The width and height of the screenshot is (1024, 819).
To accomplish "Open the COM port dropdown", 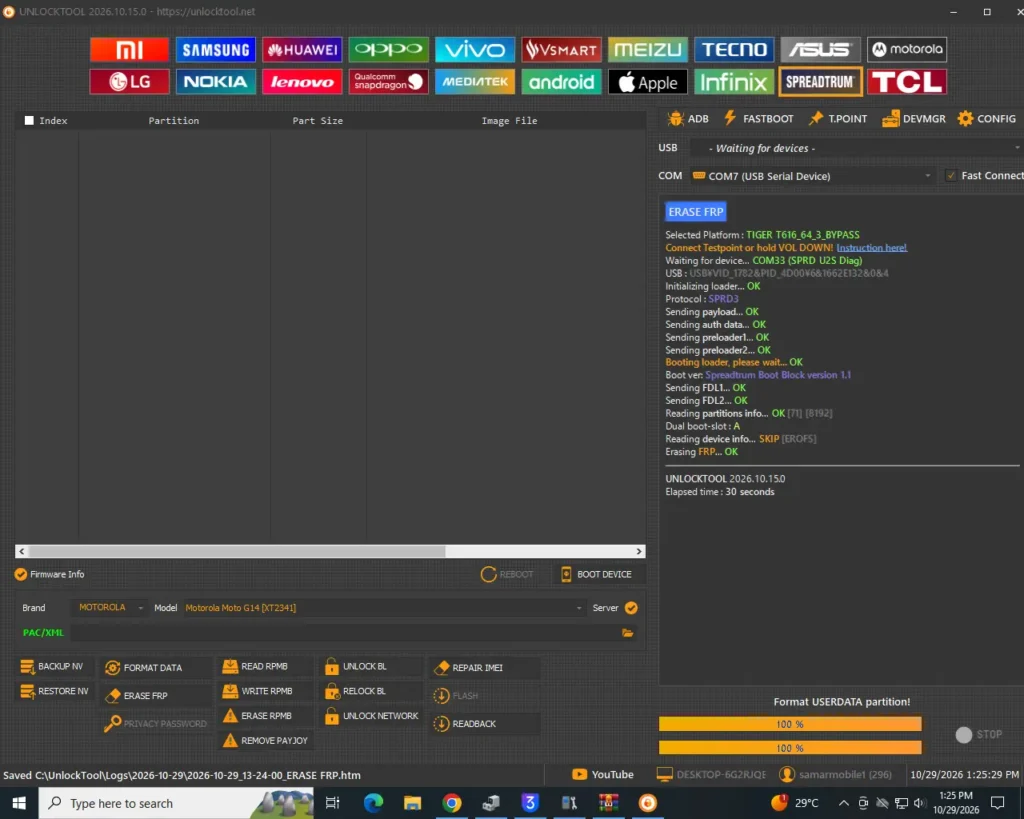I will coord(812,176).
